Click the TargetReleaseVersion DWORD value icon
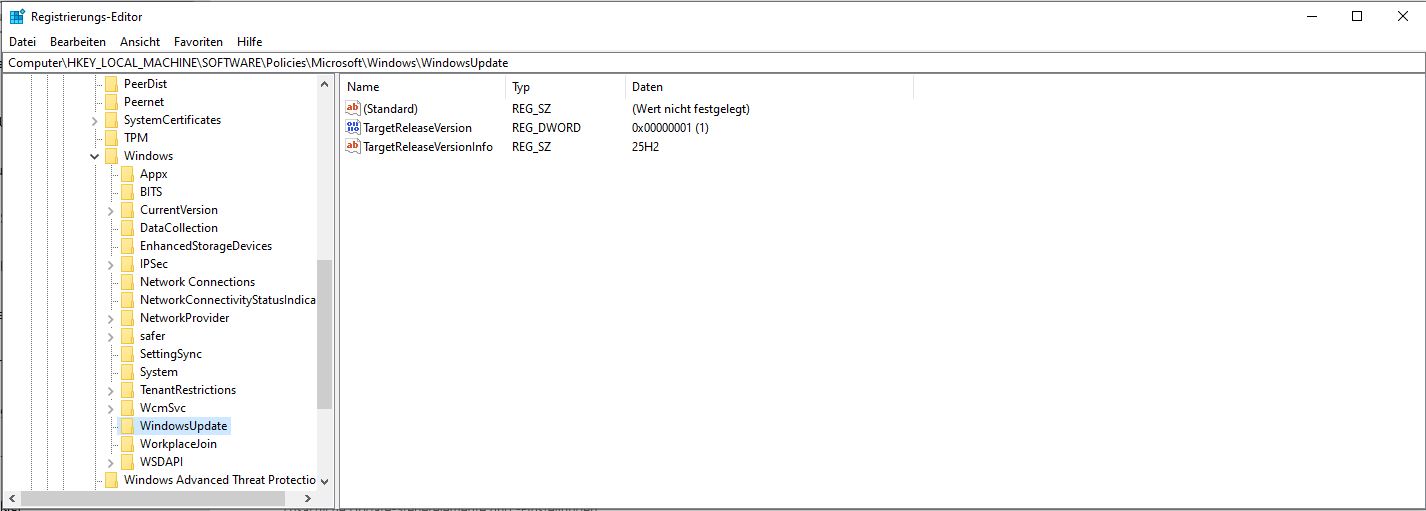Screen dimensions: 1426x511 (x=352, y=127)
